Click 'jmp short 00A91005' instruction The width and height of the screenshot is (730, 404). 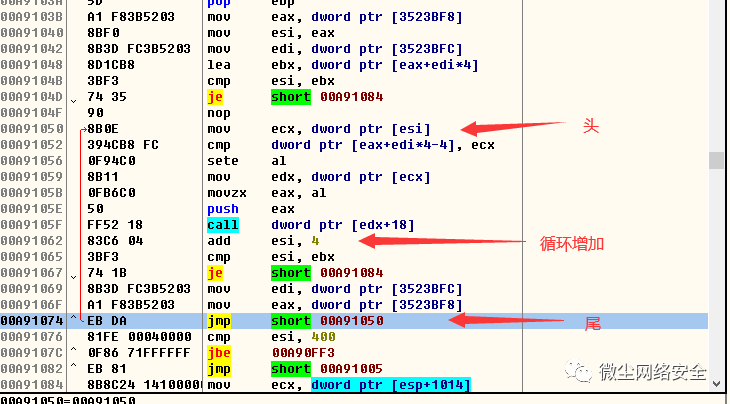[295, 369]
